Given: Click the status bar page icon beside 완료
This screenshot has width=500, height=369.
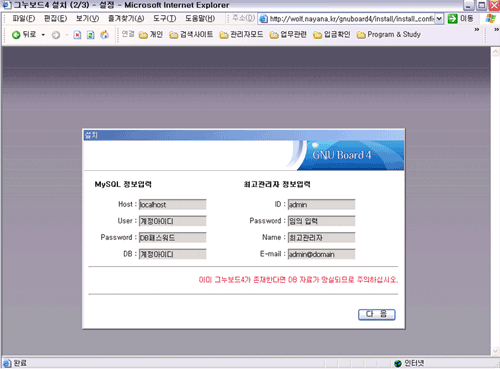Looking at the screenshot, I should pos(7,363).
